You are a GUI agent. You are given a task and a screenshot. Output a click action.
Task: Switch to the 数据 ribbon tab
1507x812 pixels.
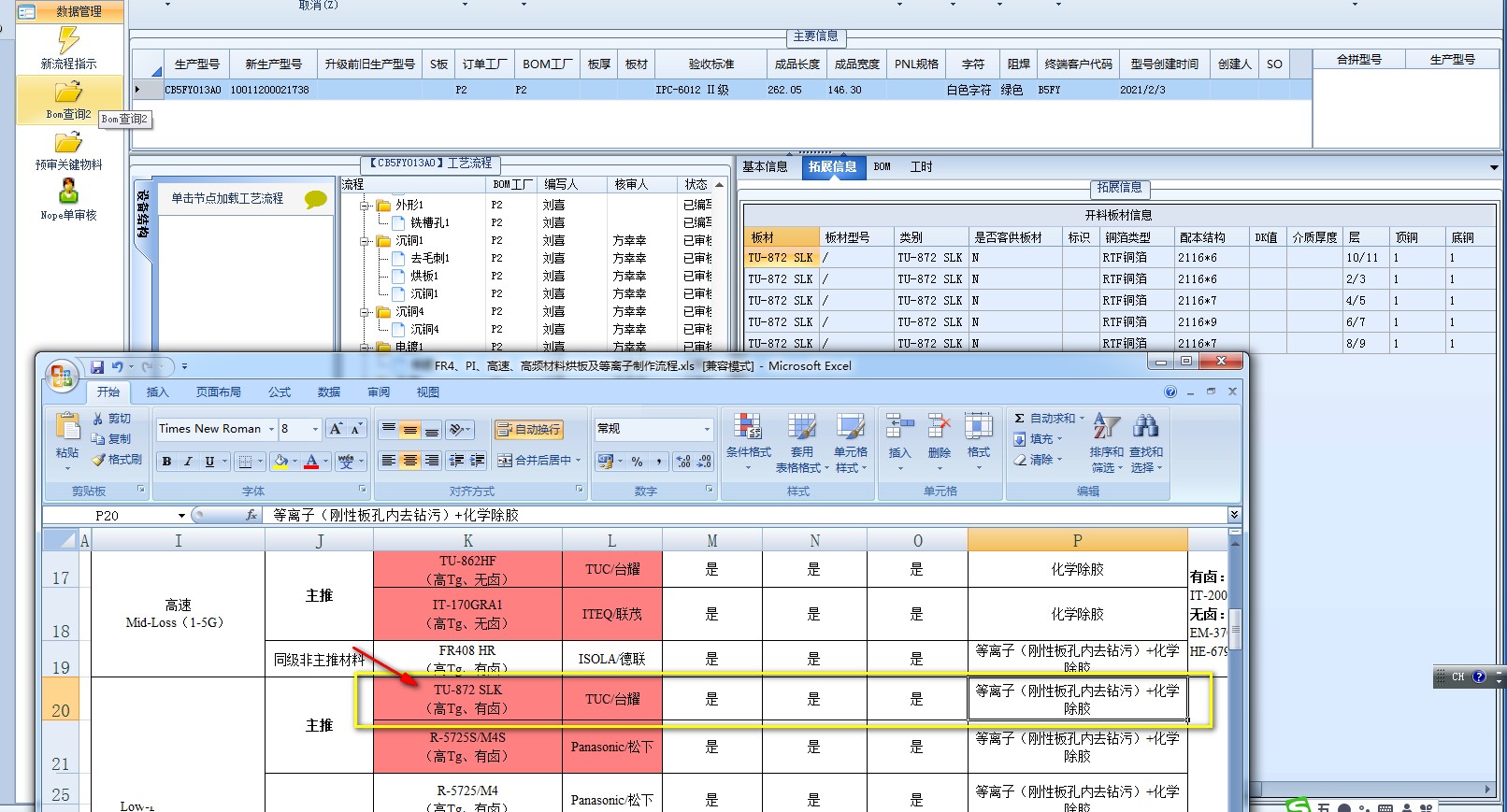[329, 392]
